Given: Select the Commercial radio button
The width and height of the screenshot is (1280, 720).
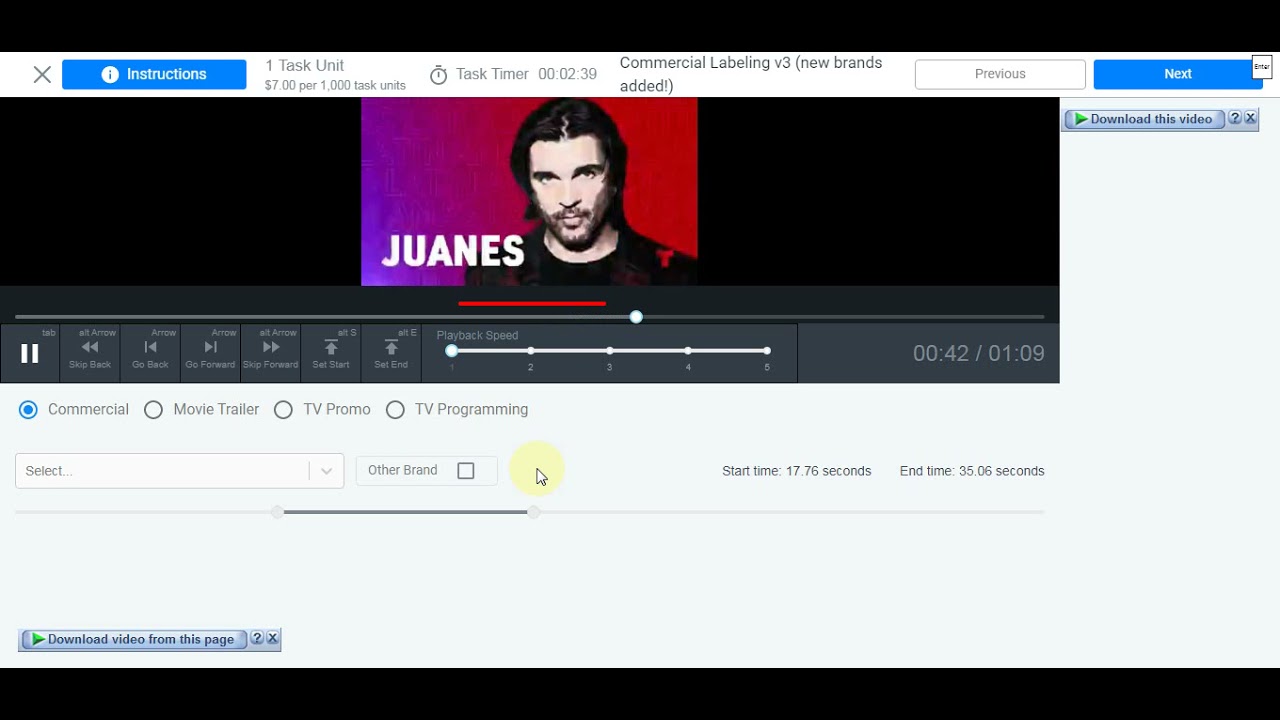Looking at the screenshot, I should click(x=28, y=409).
